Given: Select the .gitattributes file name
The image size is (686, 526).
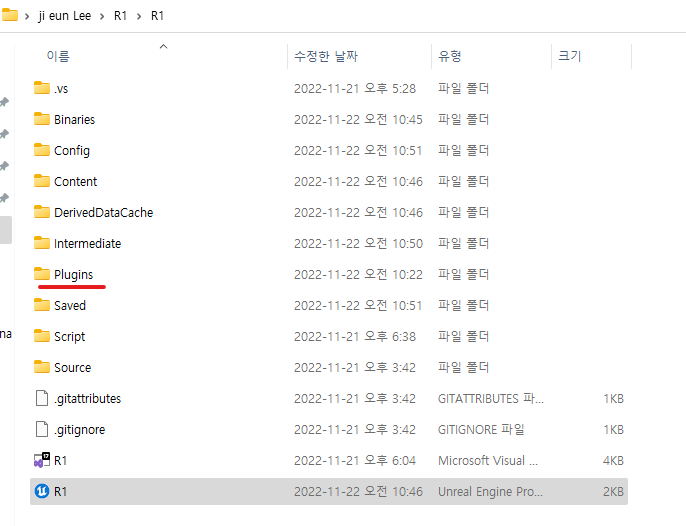Looking at the screenshot, I should [x=88, y=399].
